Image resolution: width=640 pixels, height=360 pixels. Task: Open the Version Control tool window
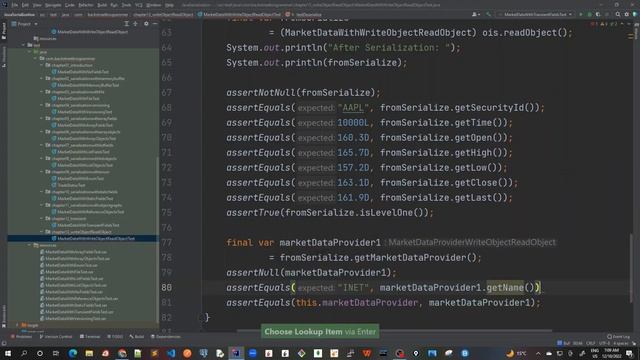click(x=56, y=337)
